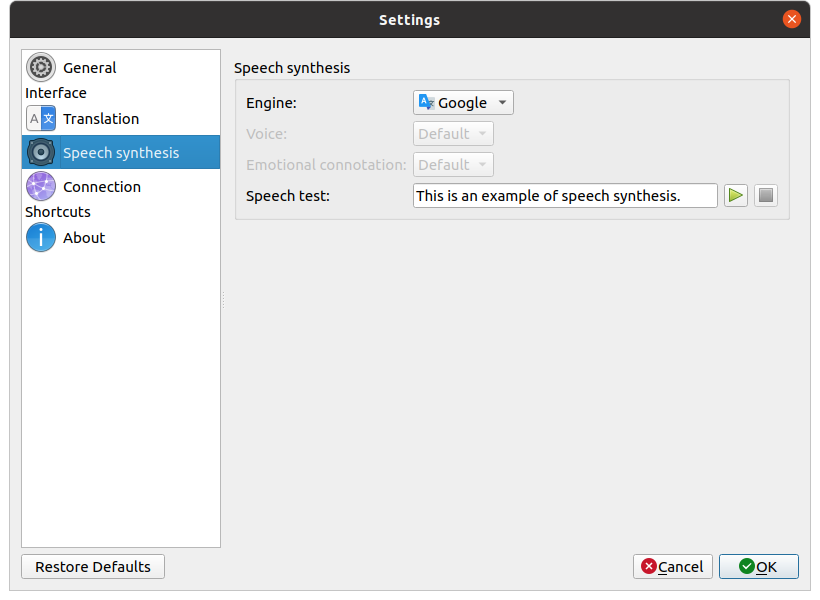The image size is (820, 600).
Task: Click the empty area below About in sidebar
Action: 120,400
